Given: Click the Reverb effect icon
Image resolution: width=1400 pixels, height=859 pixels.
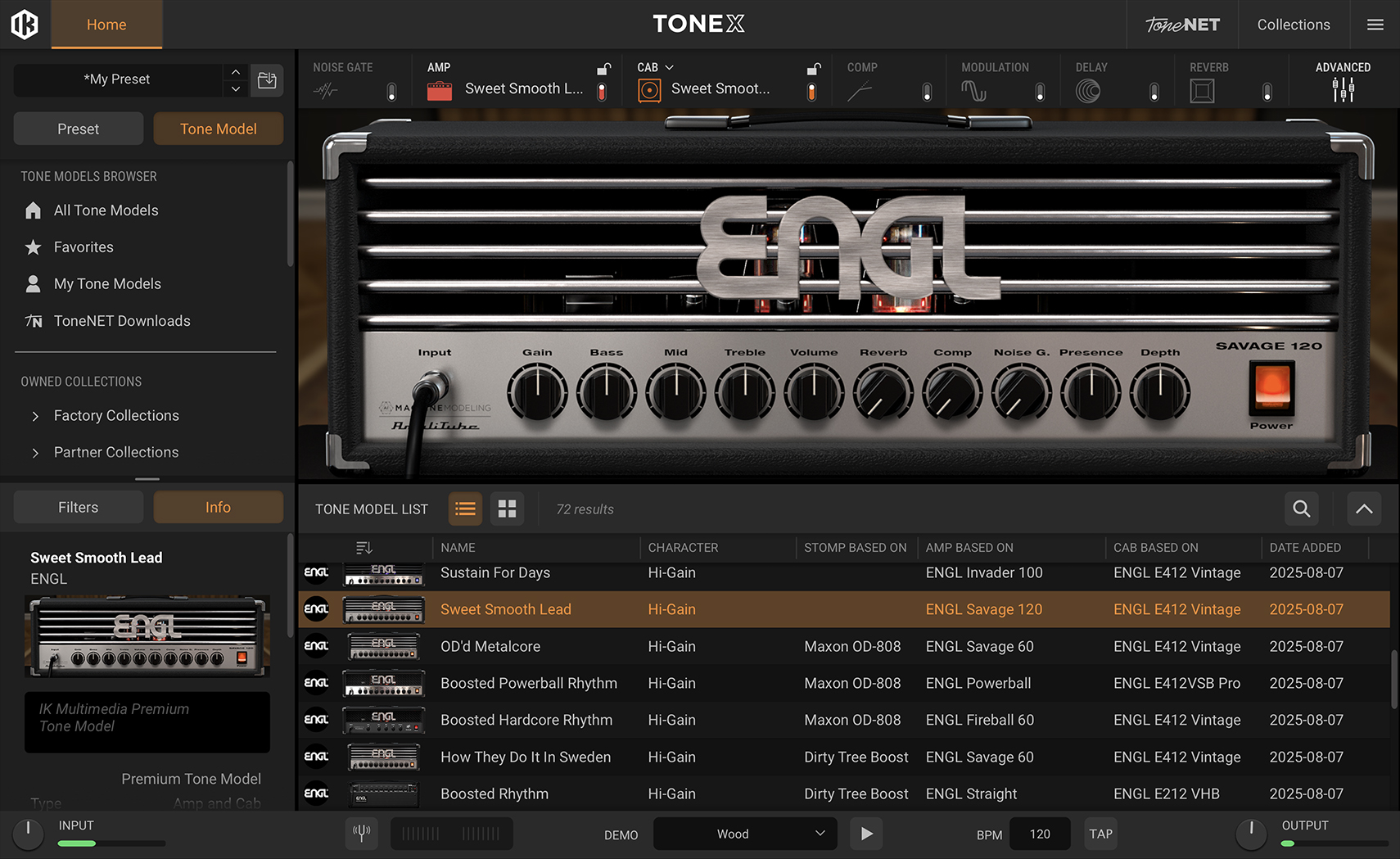Looking at the screenshot, I should coord(1202,91).
